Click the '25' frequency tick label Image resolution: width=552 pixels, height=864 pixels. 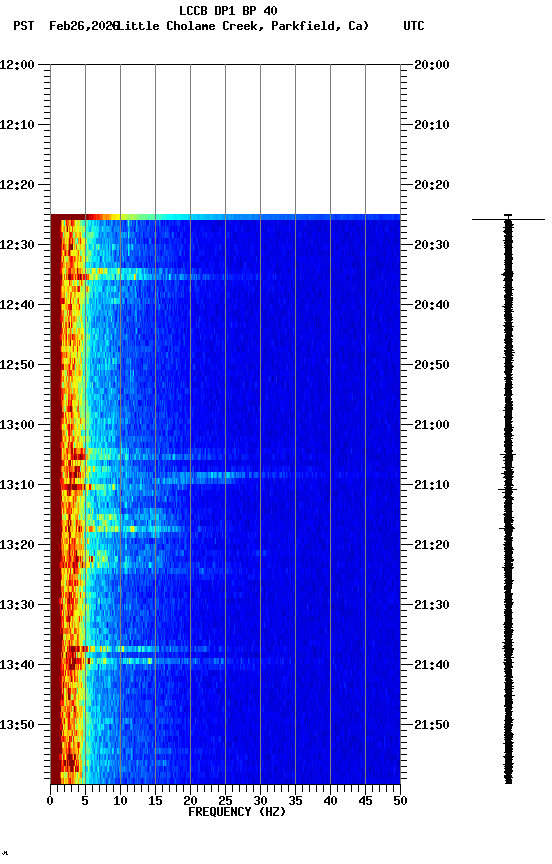click(225, 801)
